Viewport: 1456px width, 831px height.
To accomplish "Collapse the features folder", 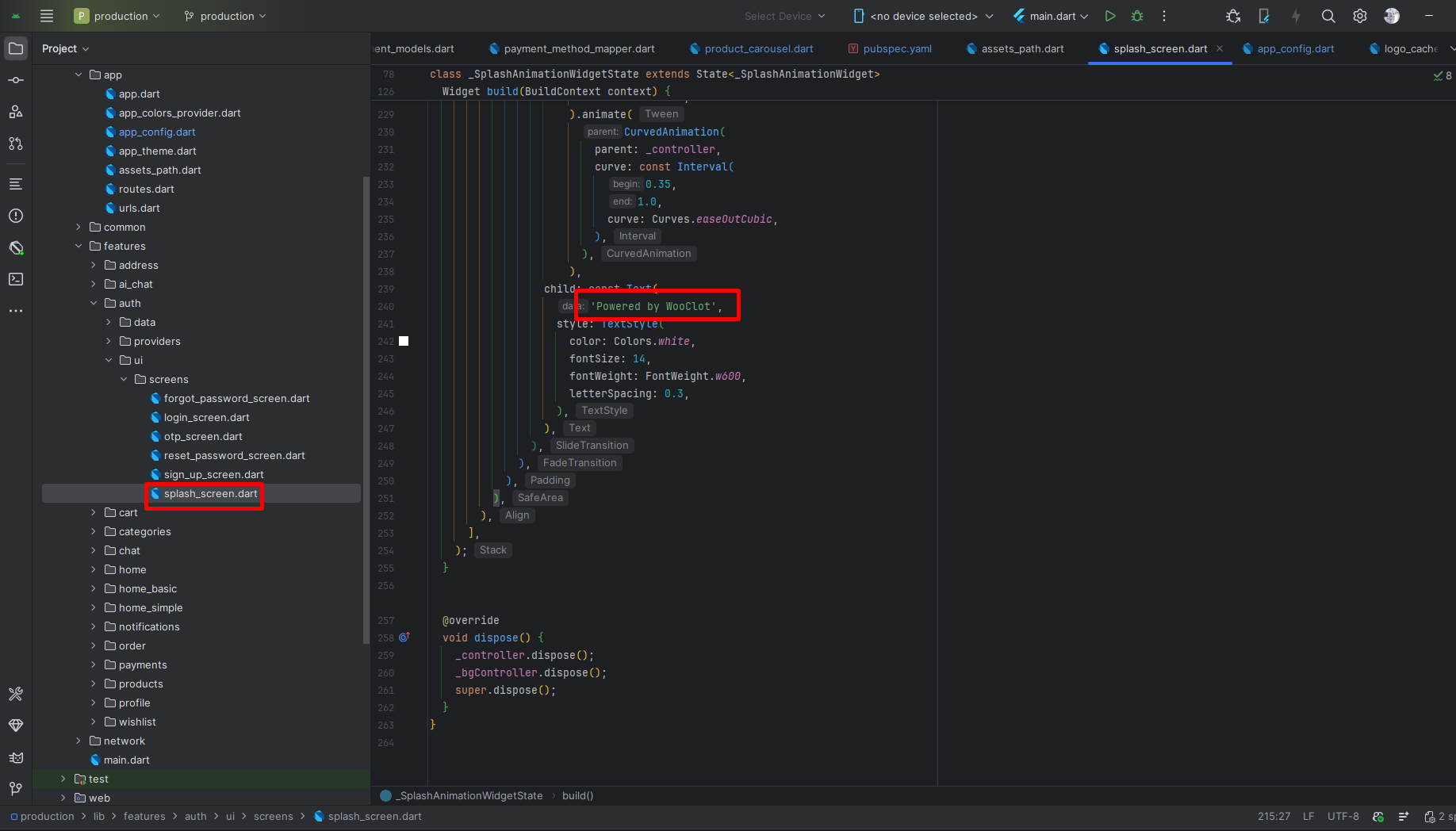I will [79, 247].
